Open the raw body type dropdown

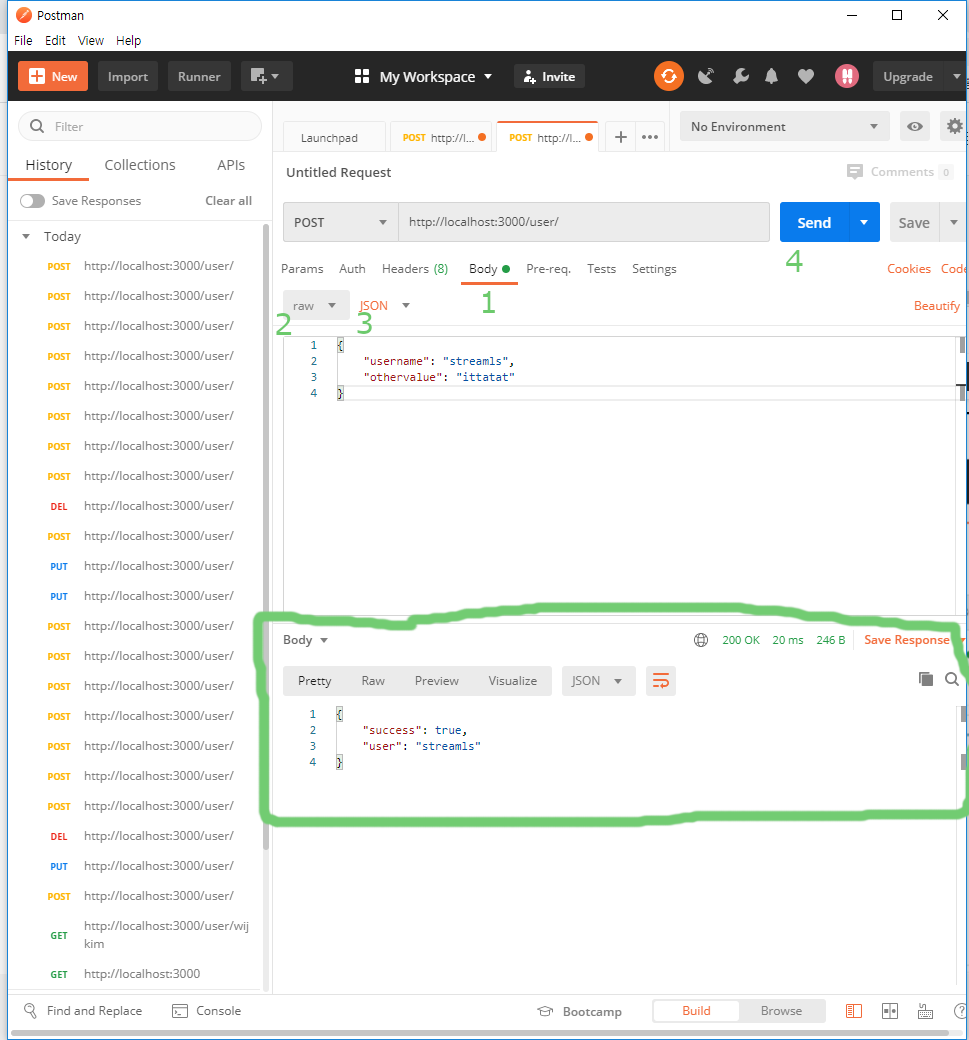tap(316, 306)
